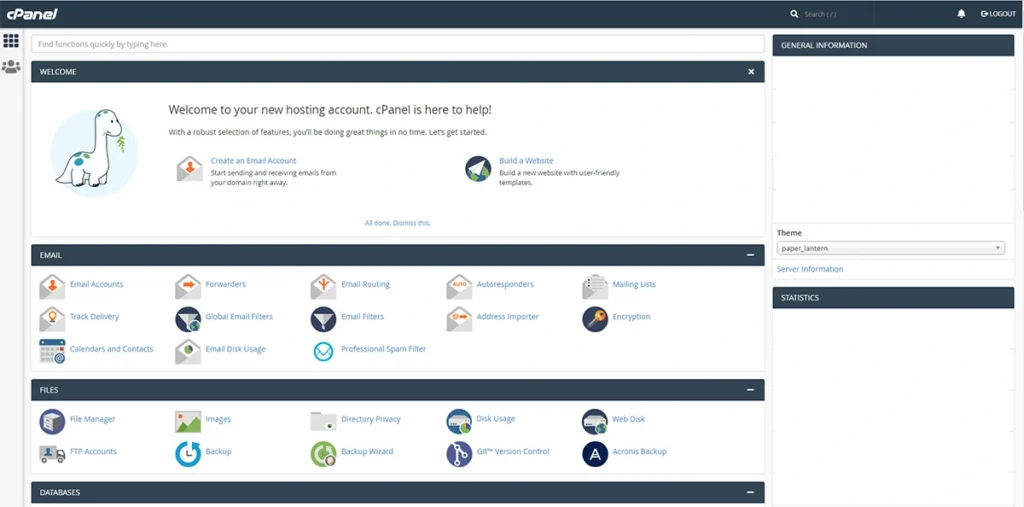1024x507 pixels.
Task: Open the Acronis Backup icon
Action: click(x=595, y=453)
